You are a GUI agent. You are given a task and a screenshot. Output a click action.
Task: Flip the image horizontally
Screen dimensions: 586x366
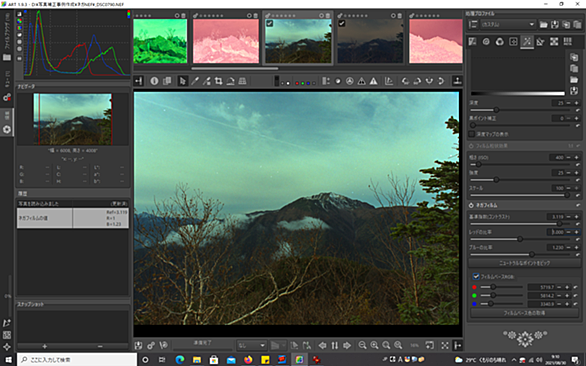[429, 81]
